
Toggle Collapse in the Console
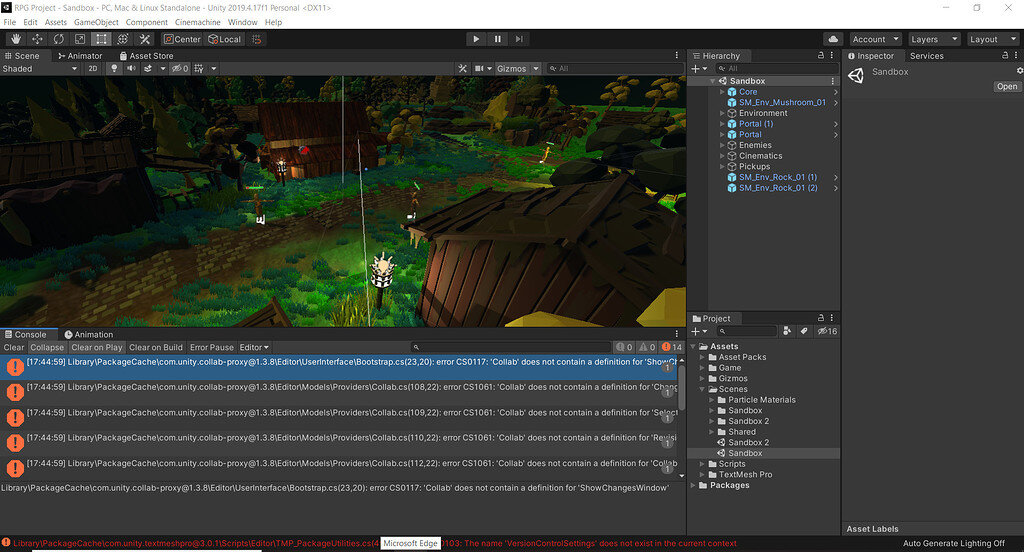point(47,347)
